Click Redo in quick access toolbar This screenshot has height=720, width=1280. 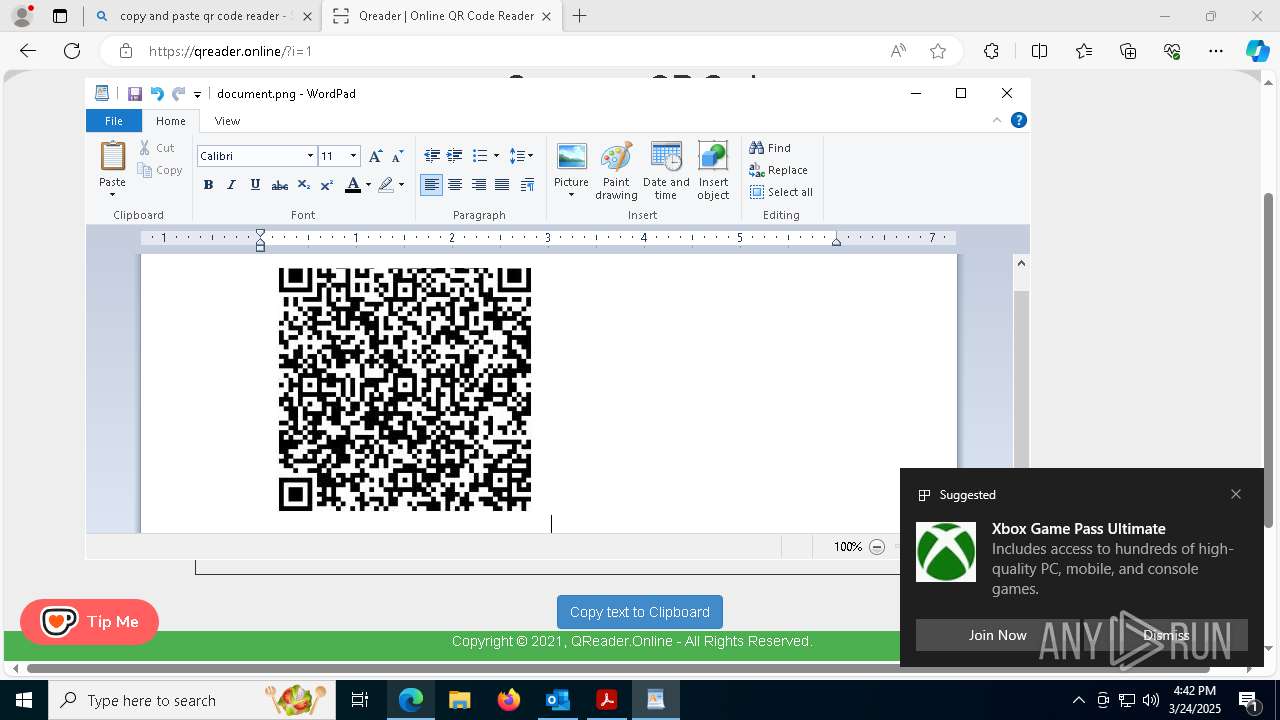[x=178, y=94]
